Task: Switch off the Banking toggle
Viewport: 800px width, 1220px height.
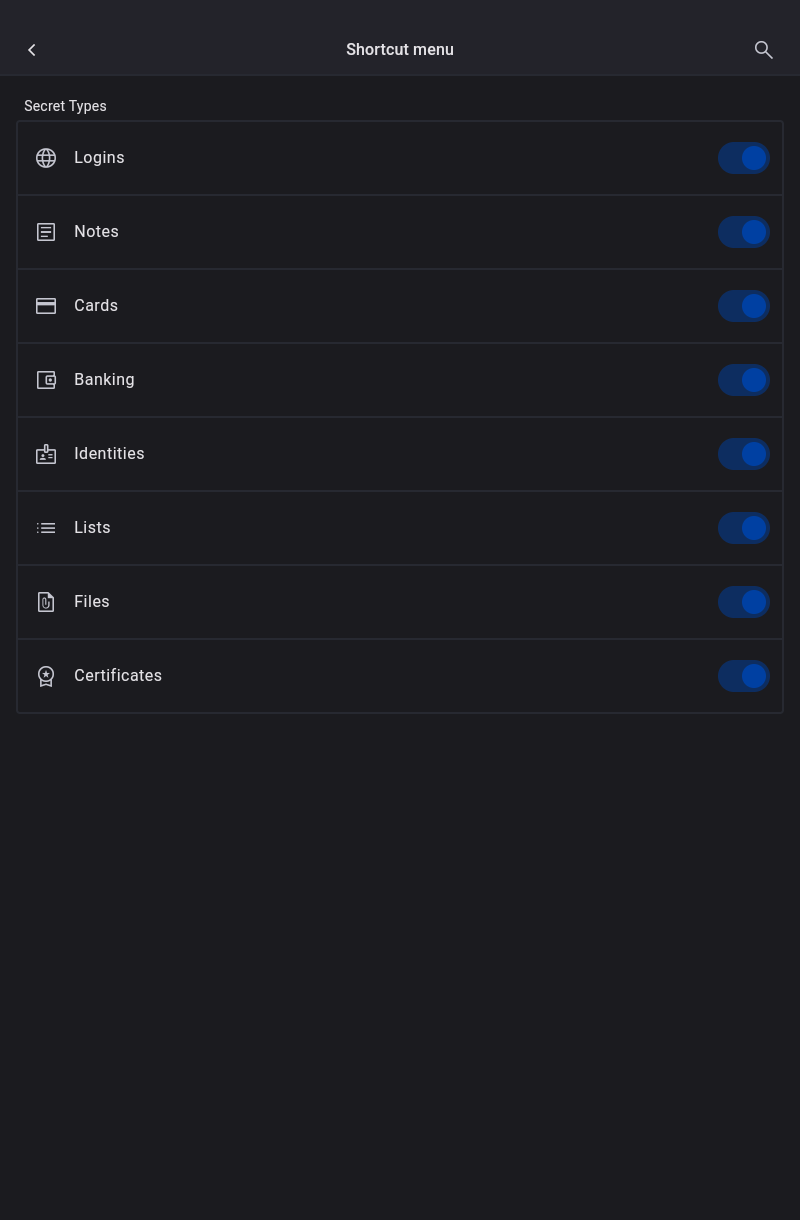Action: point(743,380)
